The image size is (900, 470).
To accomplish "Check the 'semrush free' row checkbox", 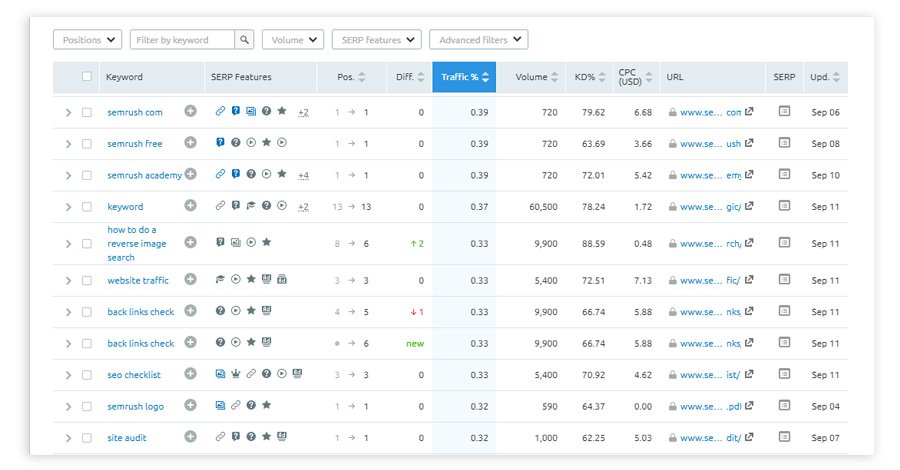I will [x=87, y=144].
